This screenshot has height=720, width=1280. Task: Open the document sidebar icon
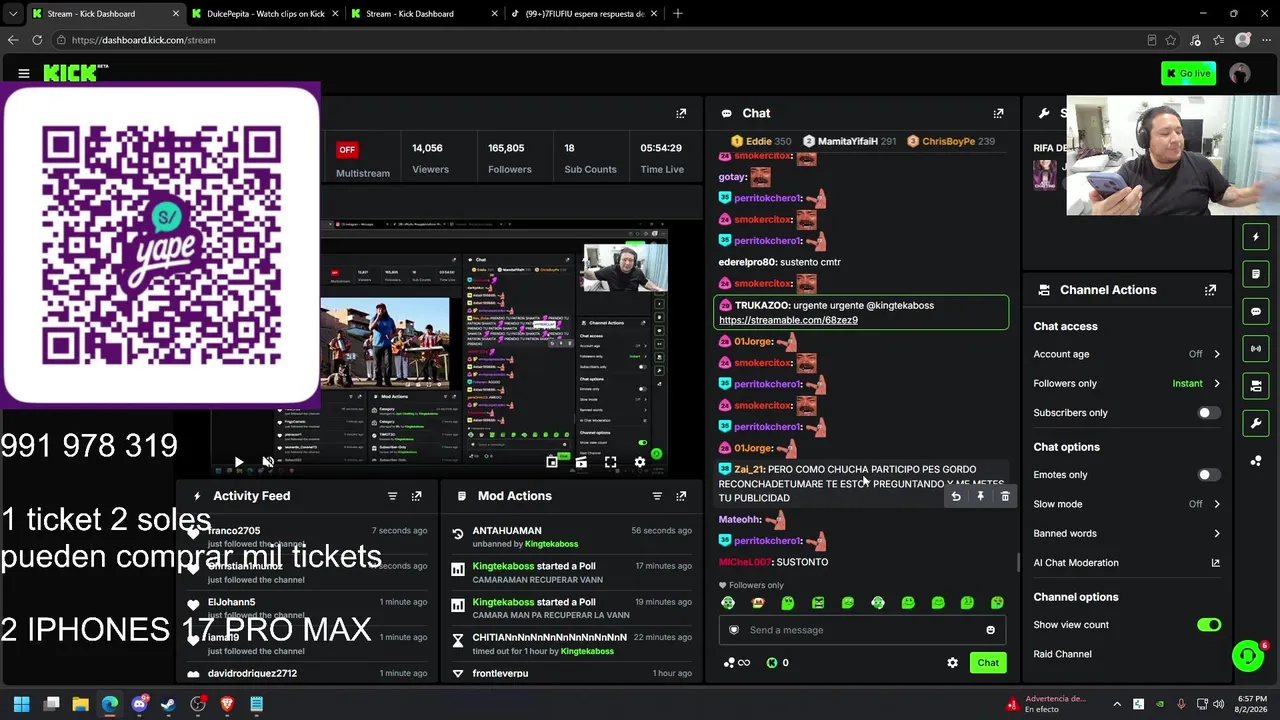point(1256,274)
